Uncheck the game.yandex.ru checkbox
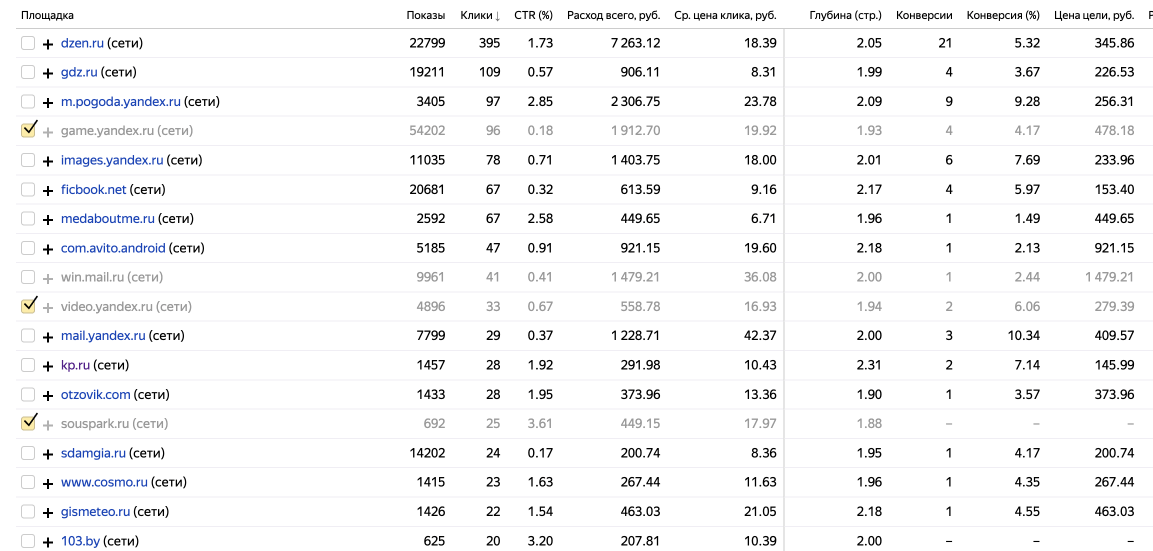The width and height of the screenshot is (1153, 551). pos(28,131)
